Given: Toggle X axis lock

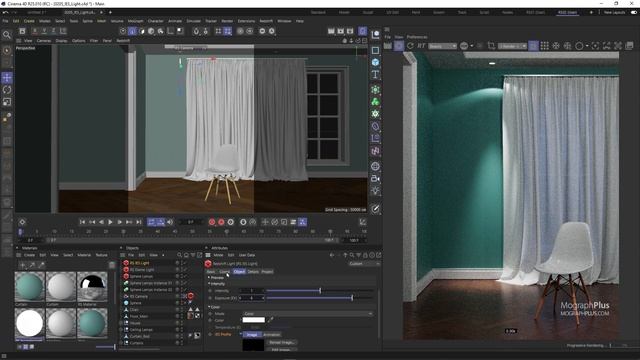Looking at the screenshot, I should point(35,31).
